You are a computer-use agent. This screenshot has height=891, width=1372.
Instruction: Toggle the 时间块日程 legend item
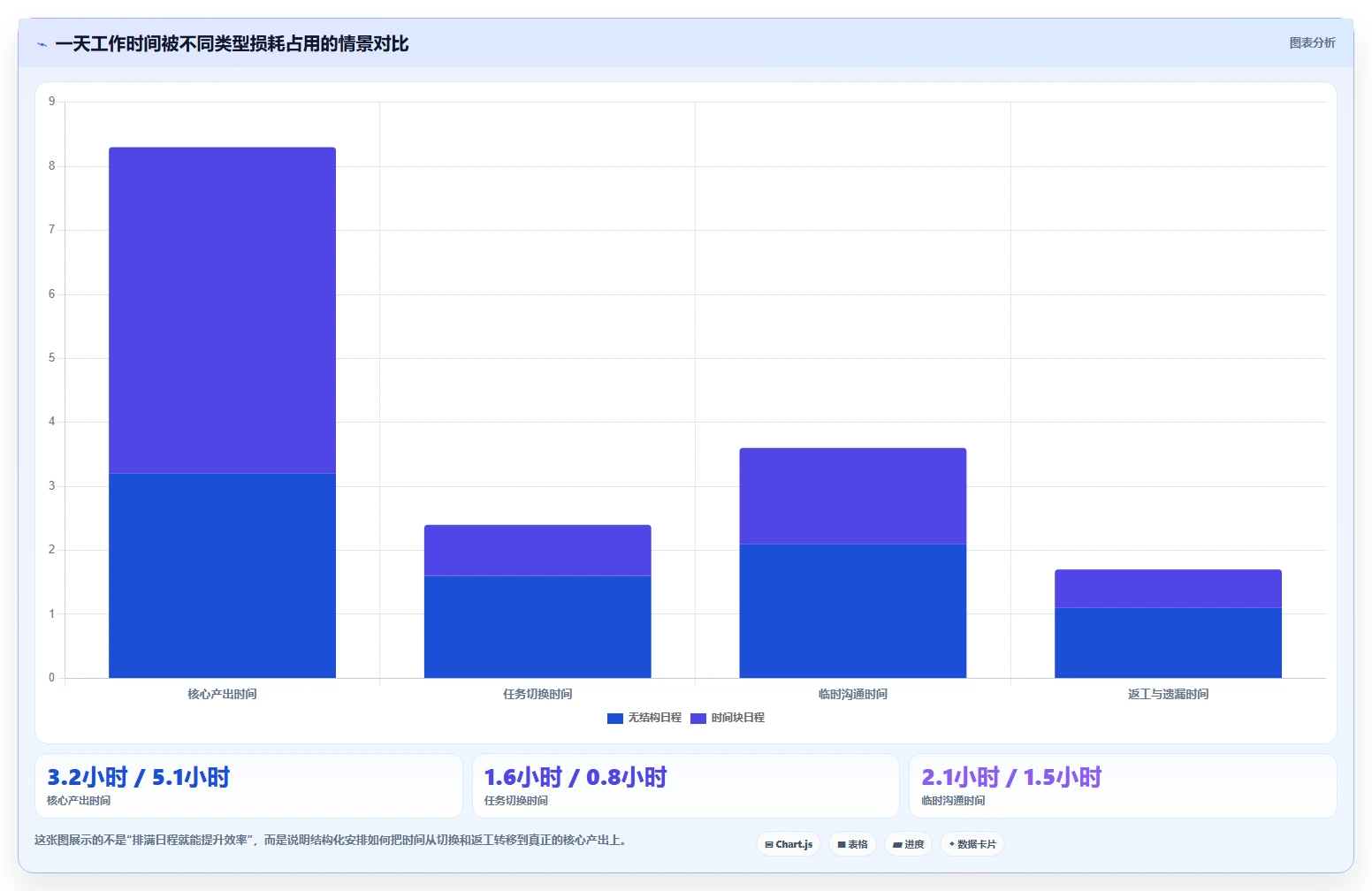[x=728, y=718]
